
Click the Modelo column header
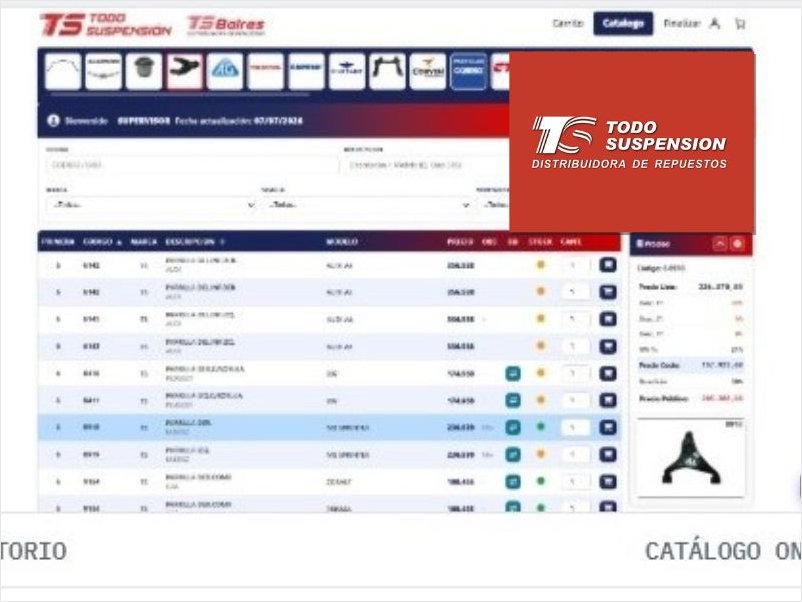coord(342,242)
